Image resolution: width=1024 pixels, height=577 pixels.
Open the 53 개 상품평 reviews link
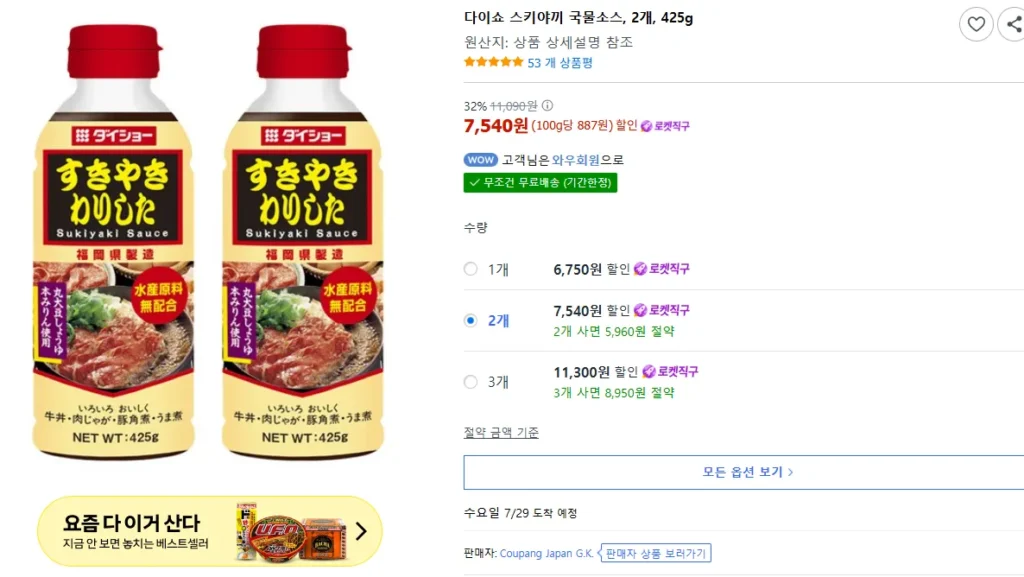[560, 63]
